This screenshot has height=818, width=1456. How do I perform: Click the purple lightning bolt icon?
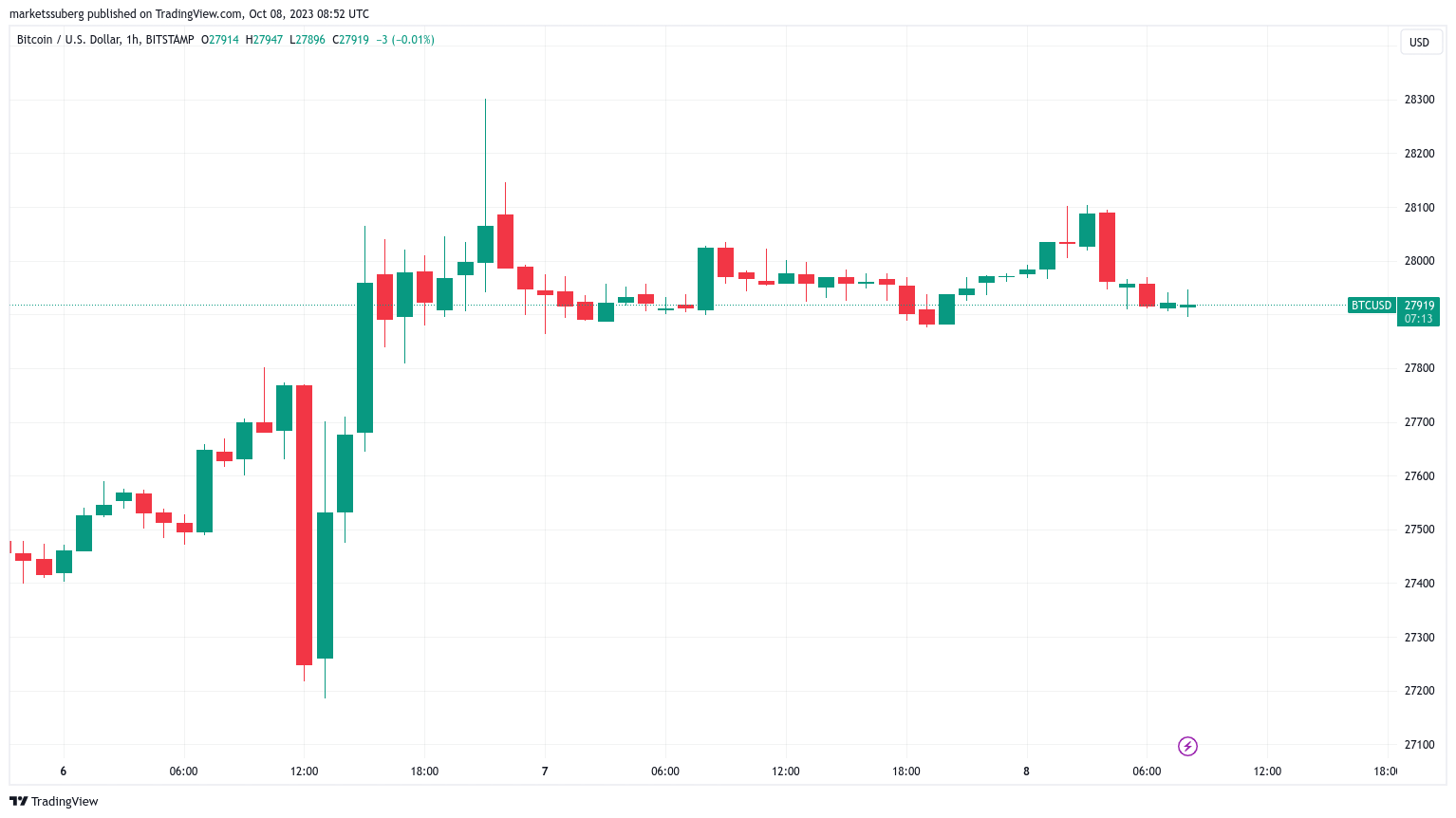1187,747
